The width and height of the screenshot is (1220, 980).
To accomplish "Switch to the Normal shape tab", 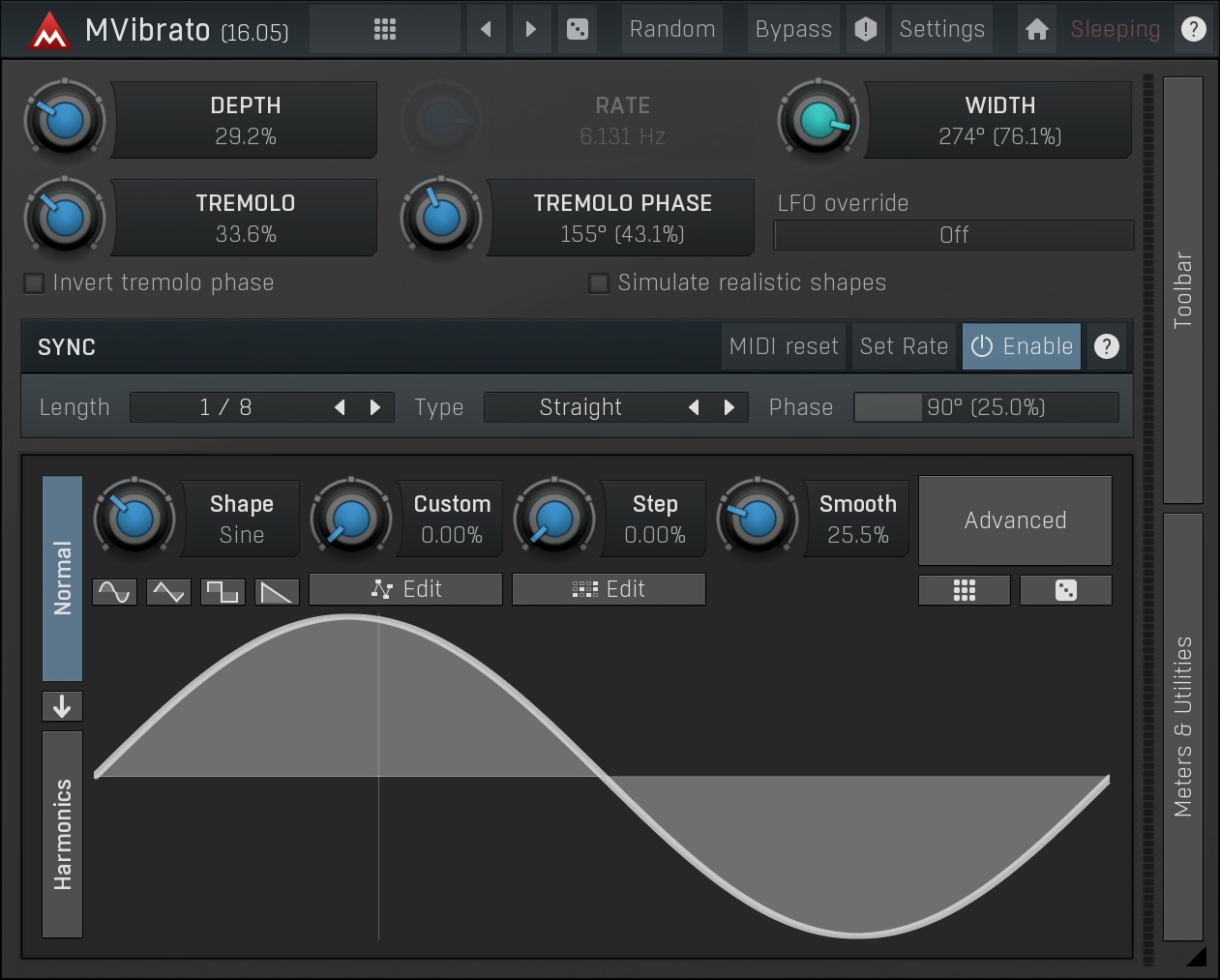I will click(62, 579).
